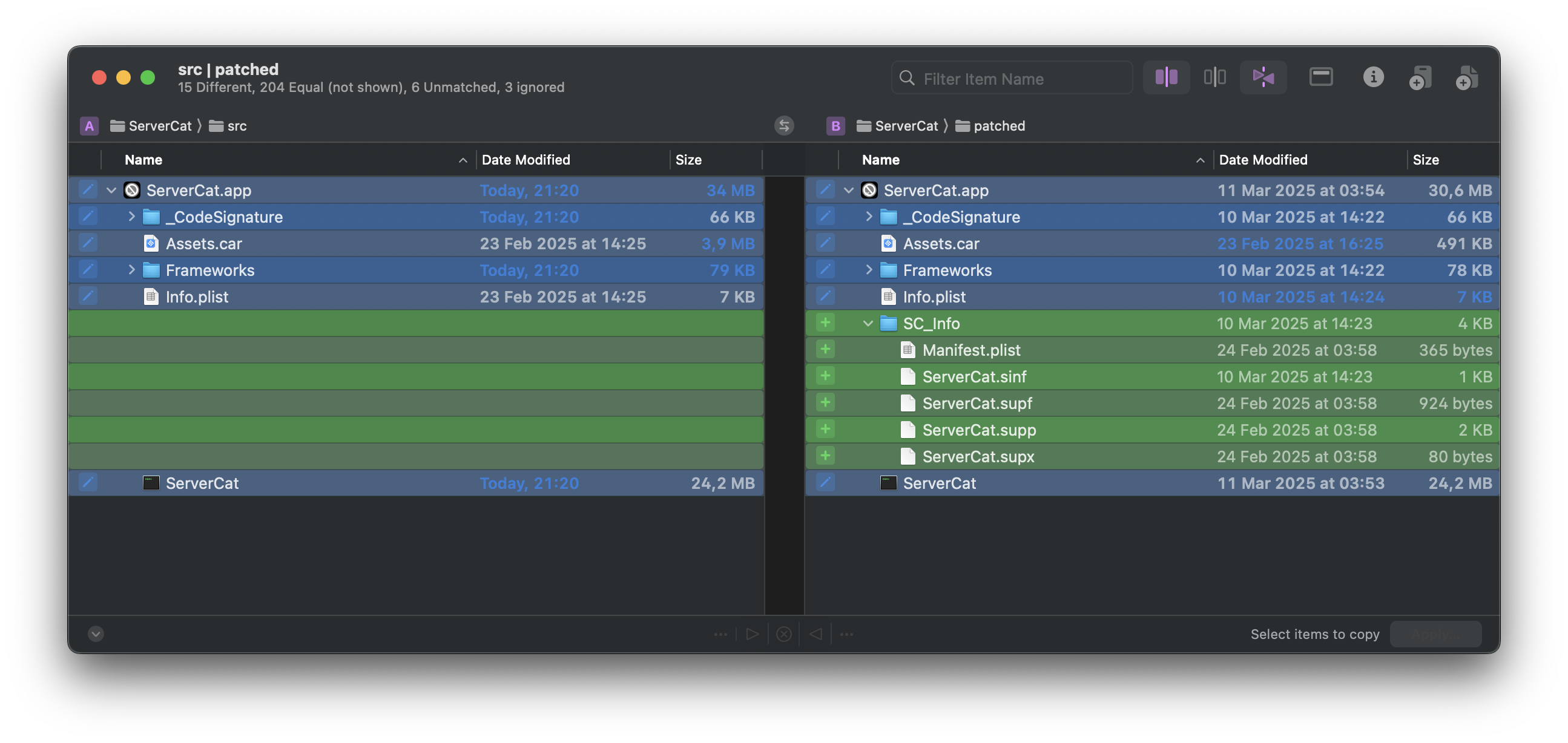The image size is (1568, 743).
Task: Click changed marker for left ServerCat binary row
Action: tap(88, 483)
